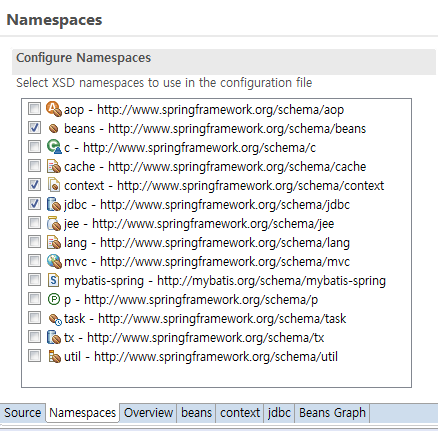Click the context namespace icon
The width and height of the screenshot is (438, 431).
(x=54, y=185)
